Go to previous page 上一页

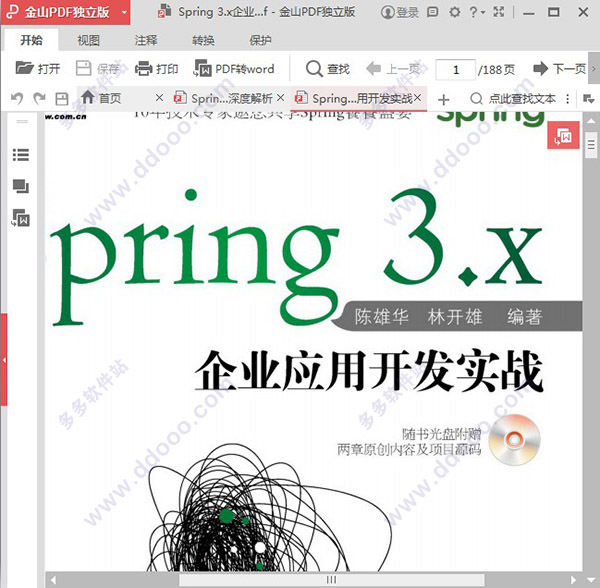pos(393,69)
